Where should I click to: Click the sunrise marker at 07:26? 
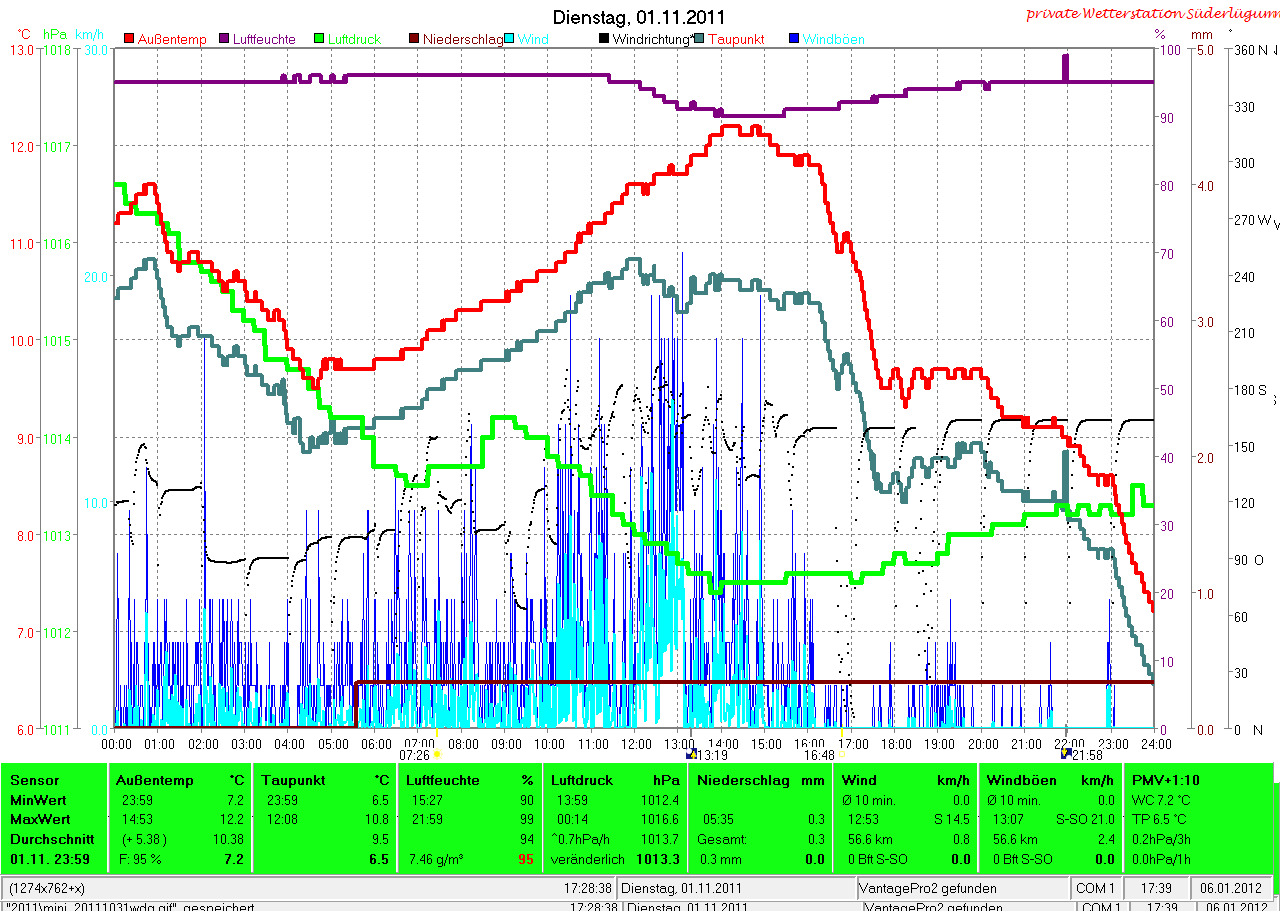[x=437, y=754]
